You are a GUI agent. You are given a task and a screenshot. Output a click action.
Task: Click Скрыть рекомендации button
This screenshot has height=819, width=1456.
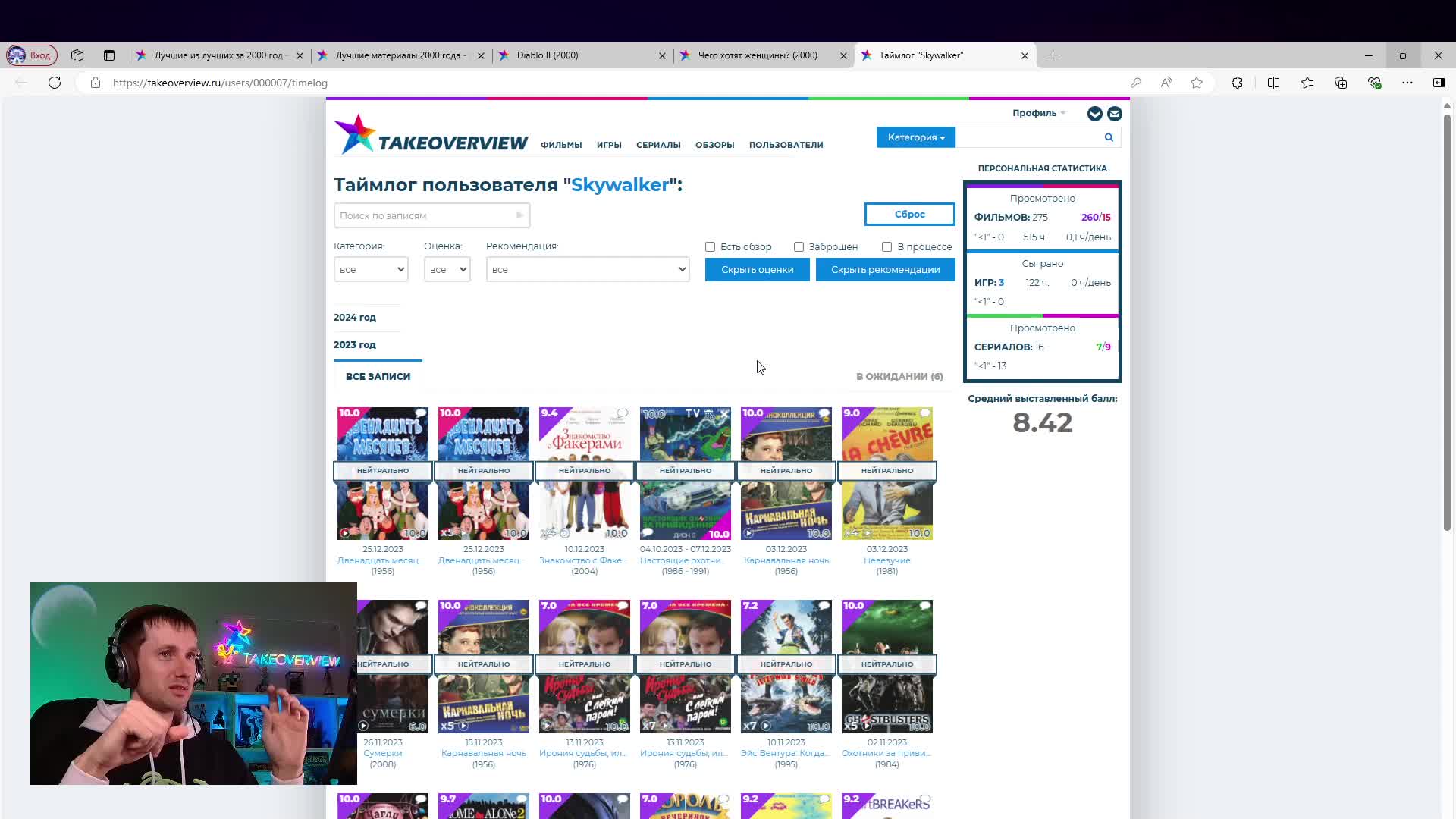pyautogui.click(x=886, y=270)
